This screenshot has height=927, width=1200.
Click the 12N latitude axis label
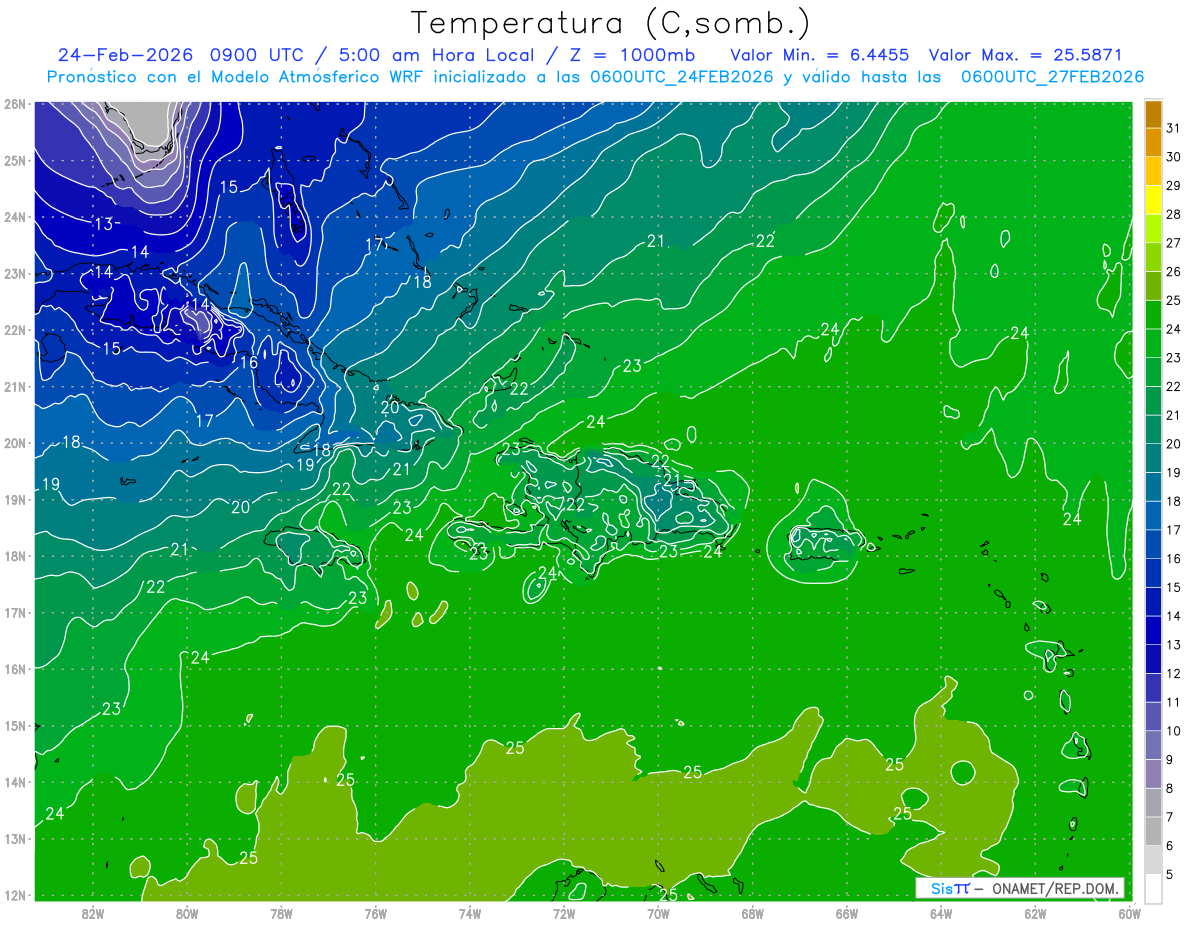pos(14,895)
